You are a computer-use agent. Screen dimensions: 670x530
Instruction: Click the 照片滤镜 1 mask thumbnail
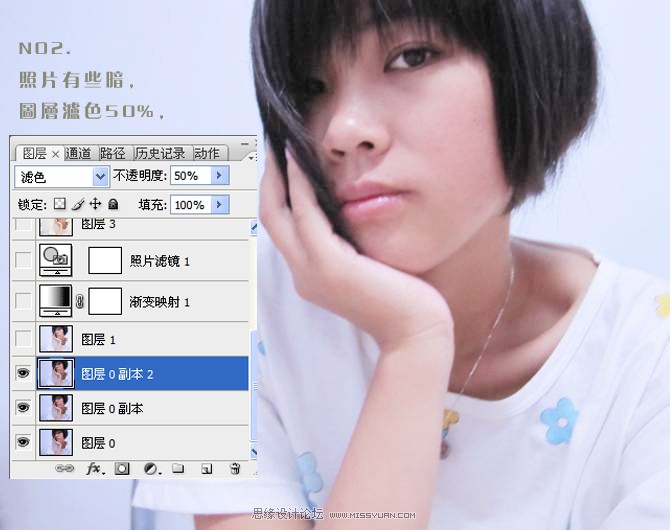pos(105,260)
